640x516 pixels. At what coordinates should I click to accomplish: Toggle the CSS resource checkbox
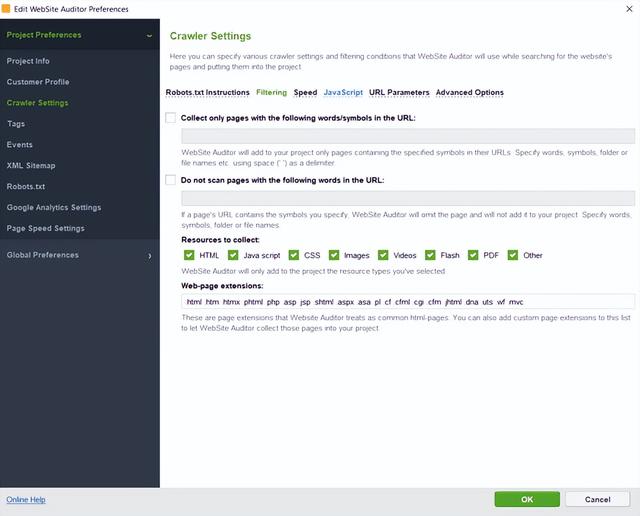point(294,255)
